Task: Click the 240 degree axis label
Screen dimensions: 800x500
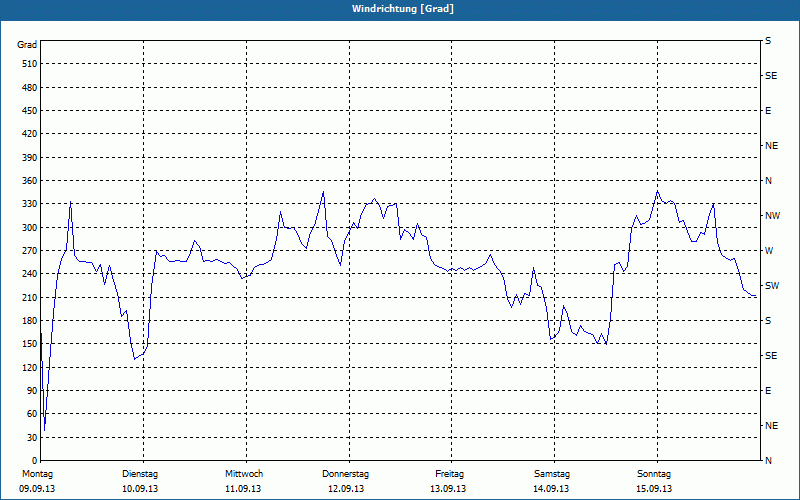Action: [30, 273]
